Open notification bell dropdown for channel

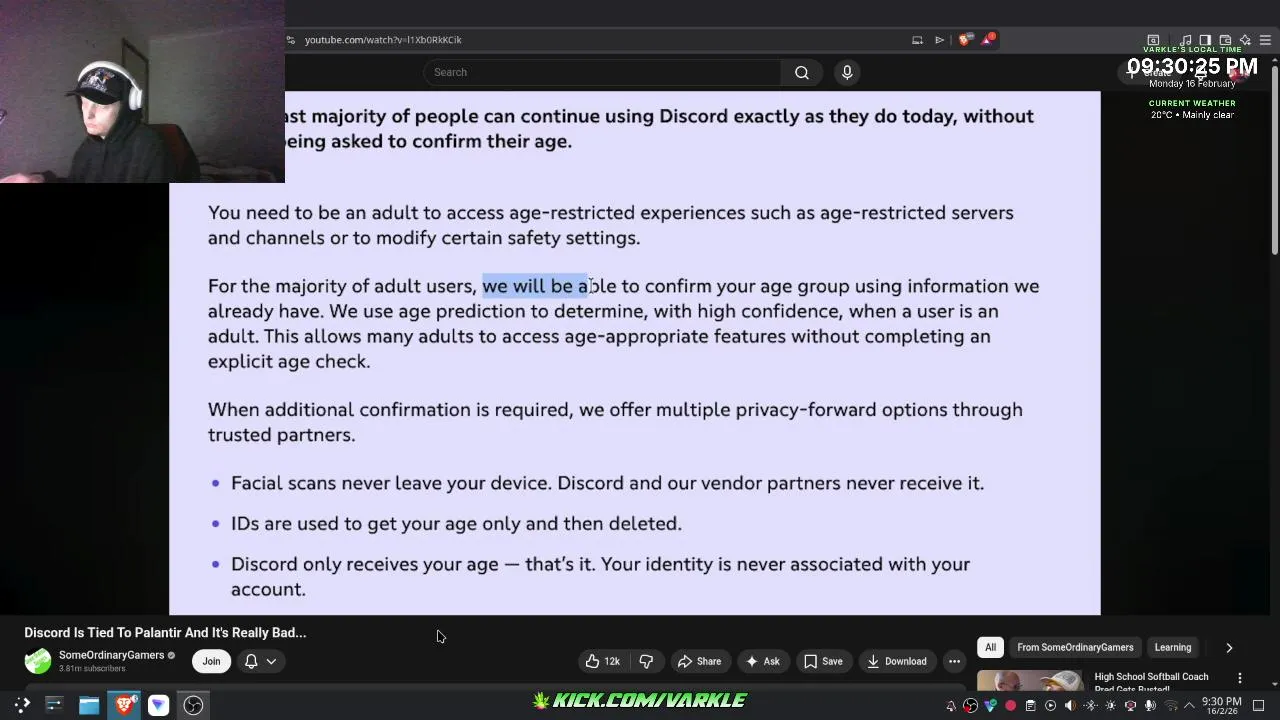coord(260,661)
